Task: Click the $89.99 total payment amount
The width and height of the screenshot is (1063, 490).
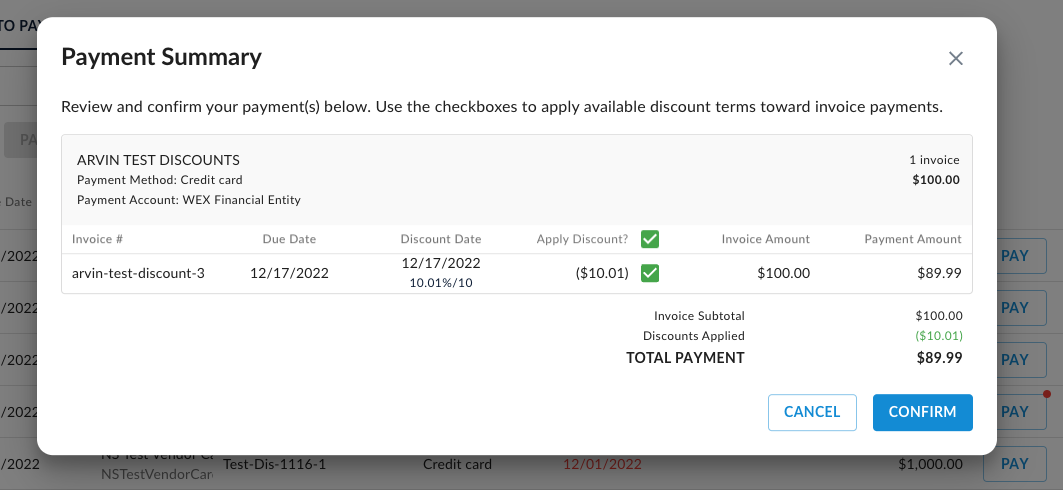Action: [x=939, y=358]
